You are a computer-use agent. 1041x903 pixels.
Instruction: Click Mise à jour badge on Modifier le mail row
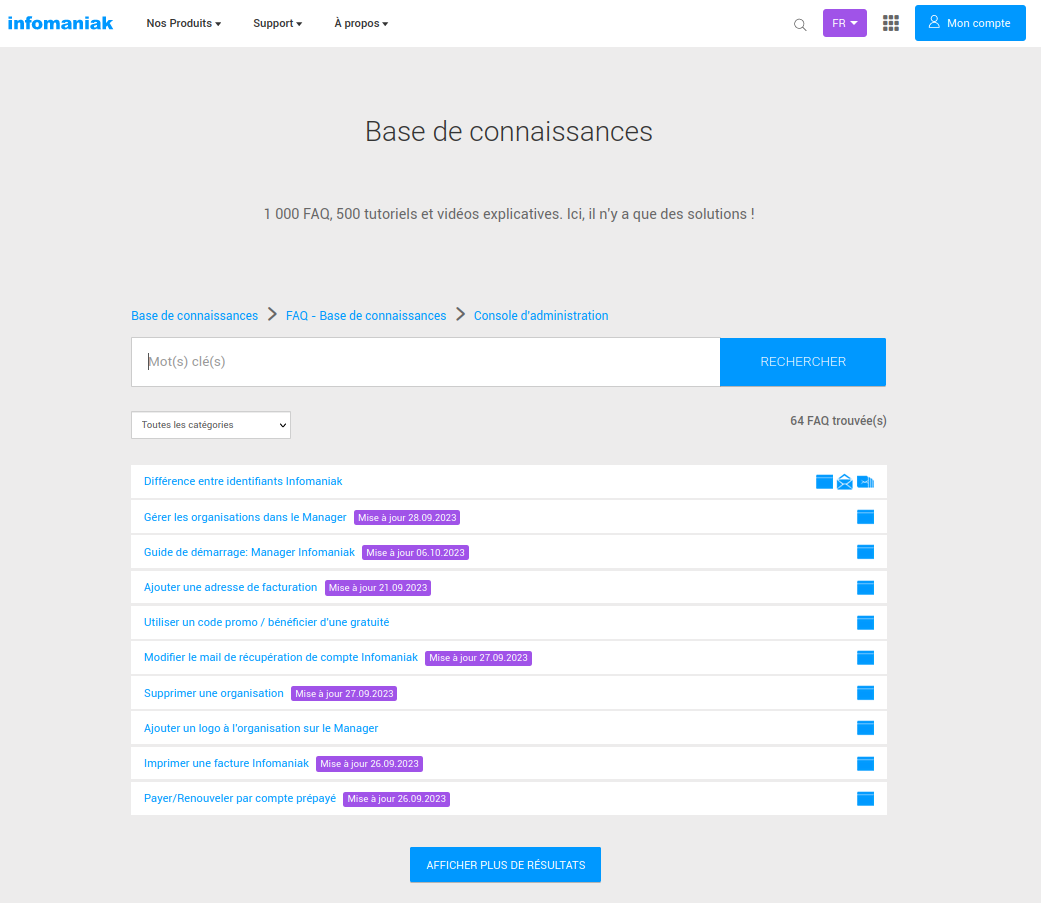pos(479,658)
